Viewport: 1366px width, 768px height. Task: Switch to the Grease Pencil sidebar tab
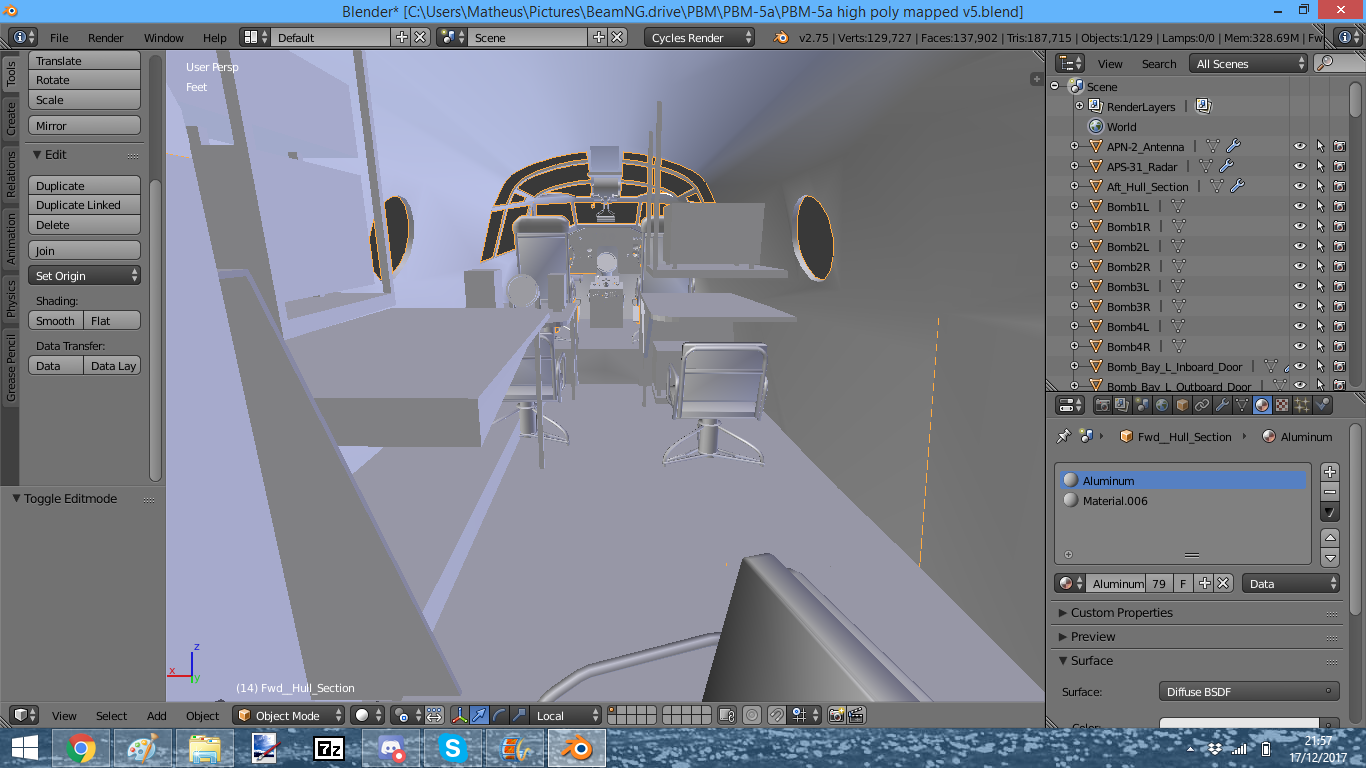[x=11, y=368]
